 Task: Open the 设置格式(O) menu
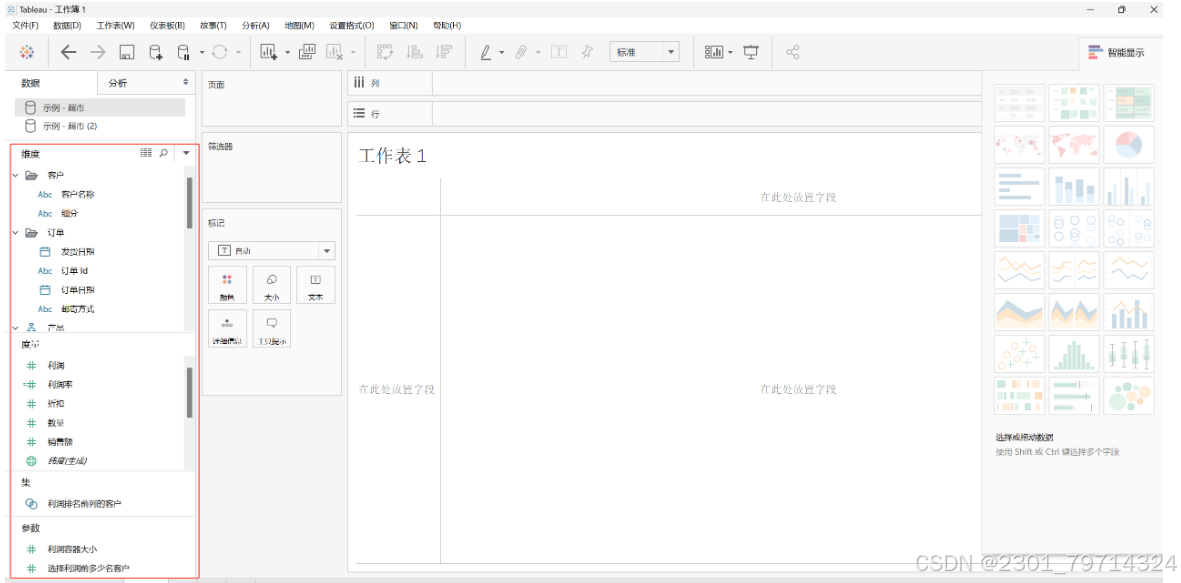coord(352,26)
